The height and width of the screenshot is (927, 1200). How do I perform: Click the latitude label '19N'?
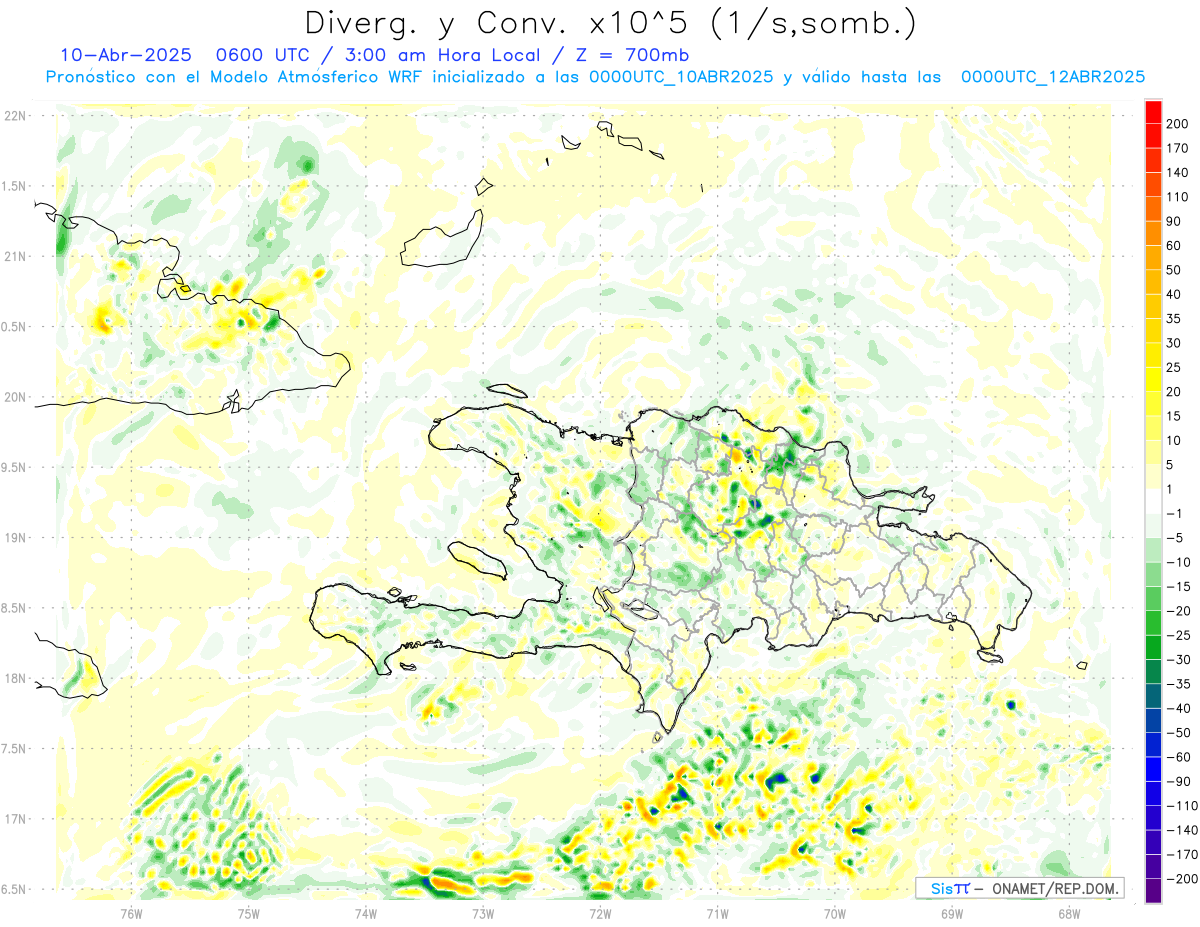tap(14, 538)
